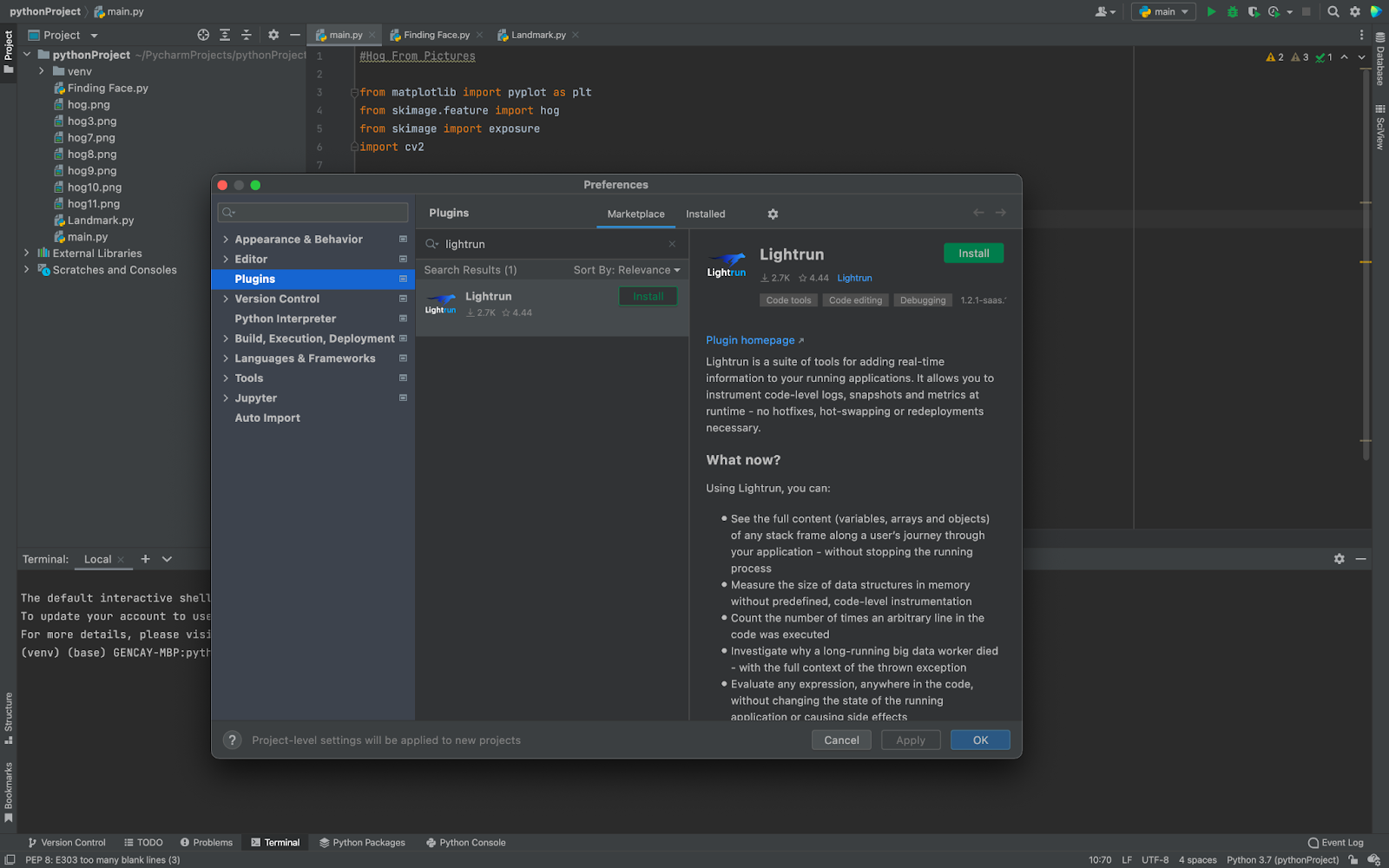Click the Code tools tag
The width and height of the screenshot is (1389, 868).
pos(788,300)
